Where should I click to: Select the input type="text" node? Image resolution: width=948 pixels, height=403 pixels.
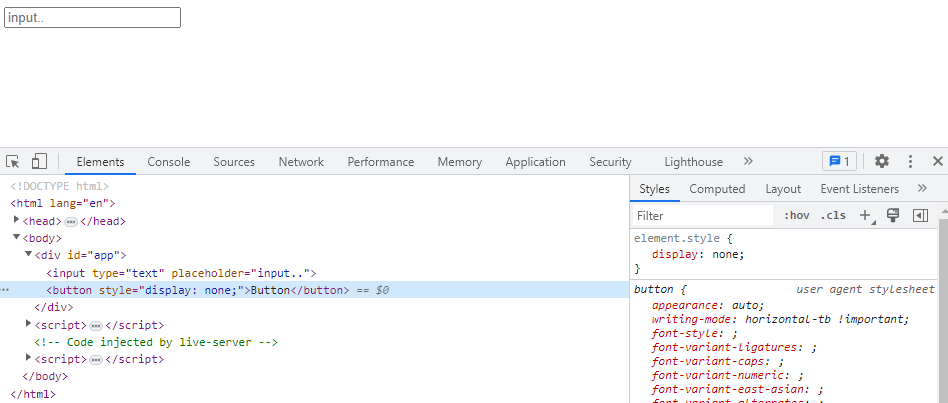tap(181, 273)
